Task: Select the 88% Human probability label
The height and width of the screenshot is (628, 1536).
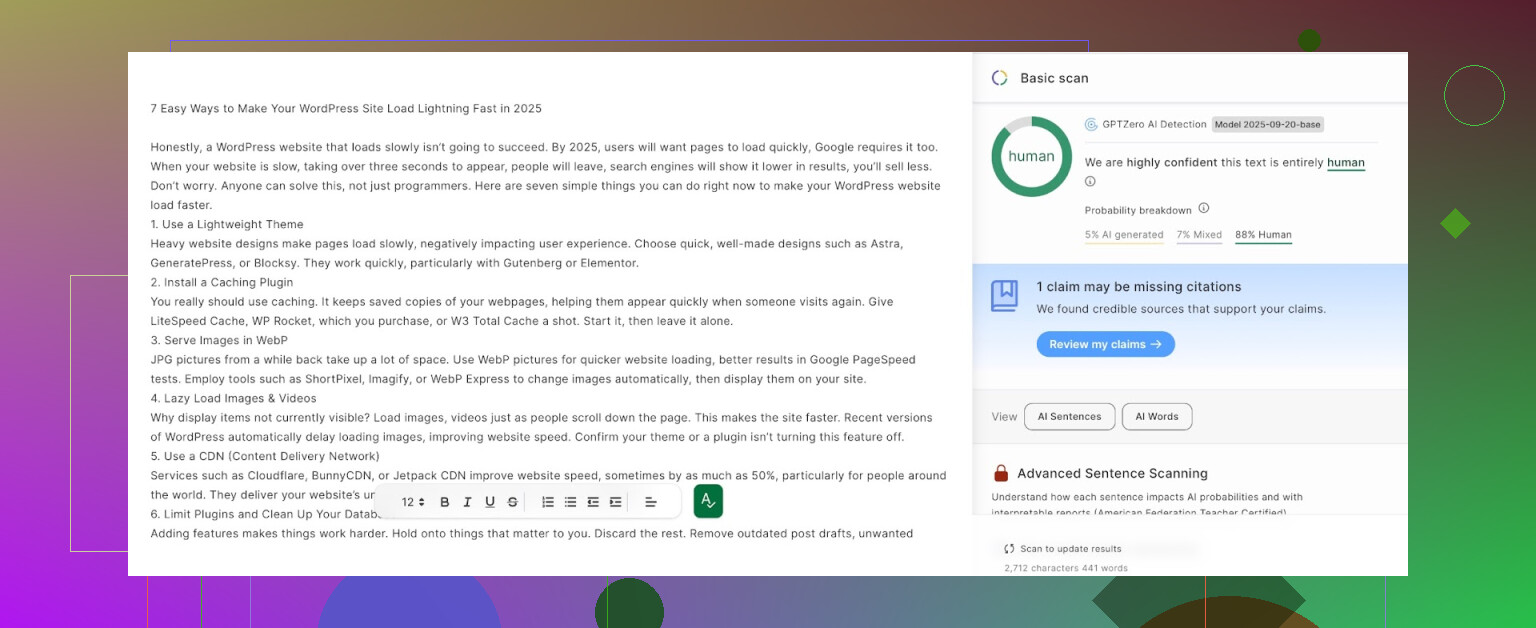Action: tap(1263, 235)
